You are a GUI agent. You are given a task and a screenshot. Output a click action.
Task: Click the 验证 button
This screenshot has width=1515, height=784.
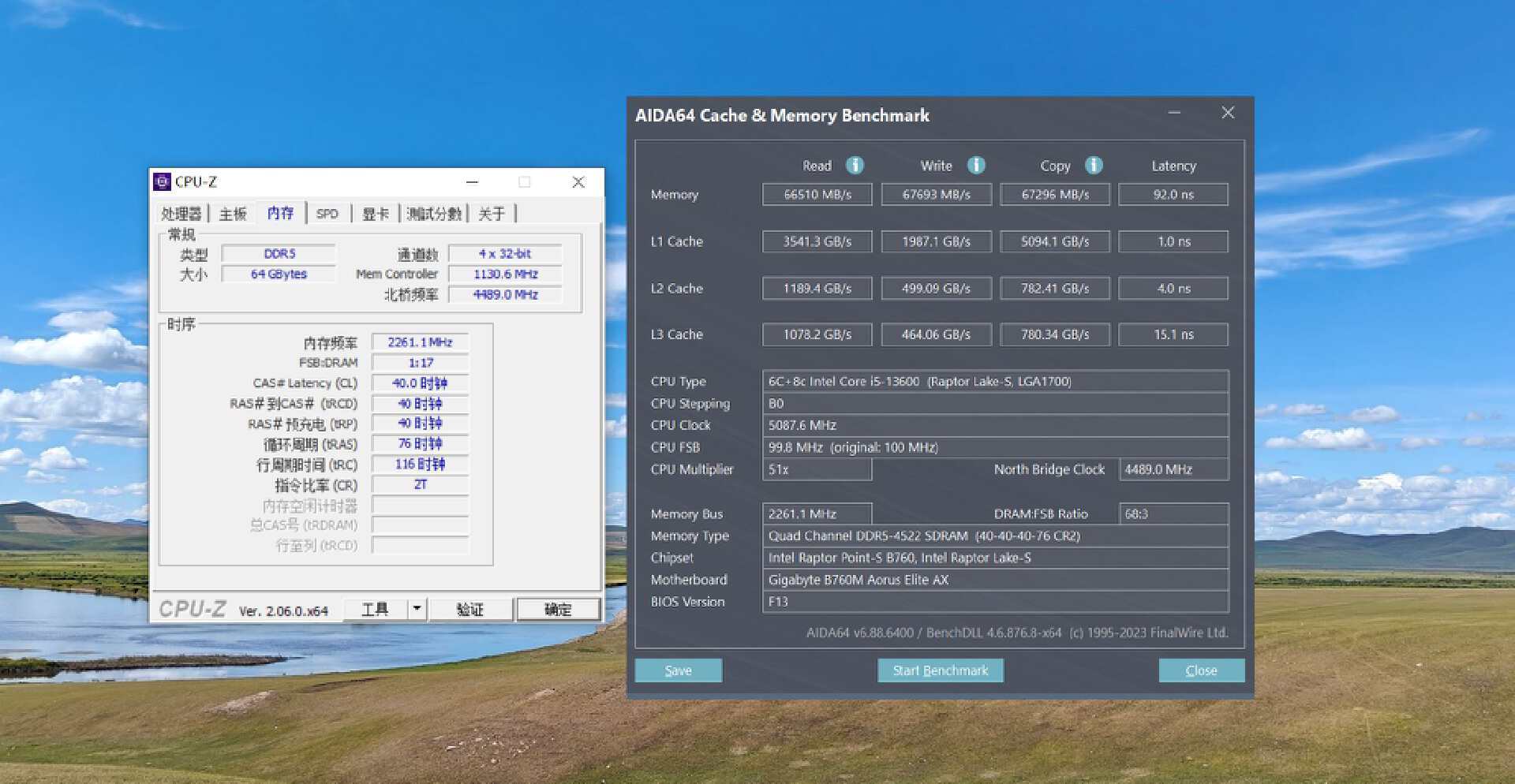coord(470,609)
